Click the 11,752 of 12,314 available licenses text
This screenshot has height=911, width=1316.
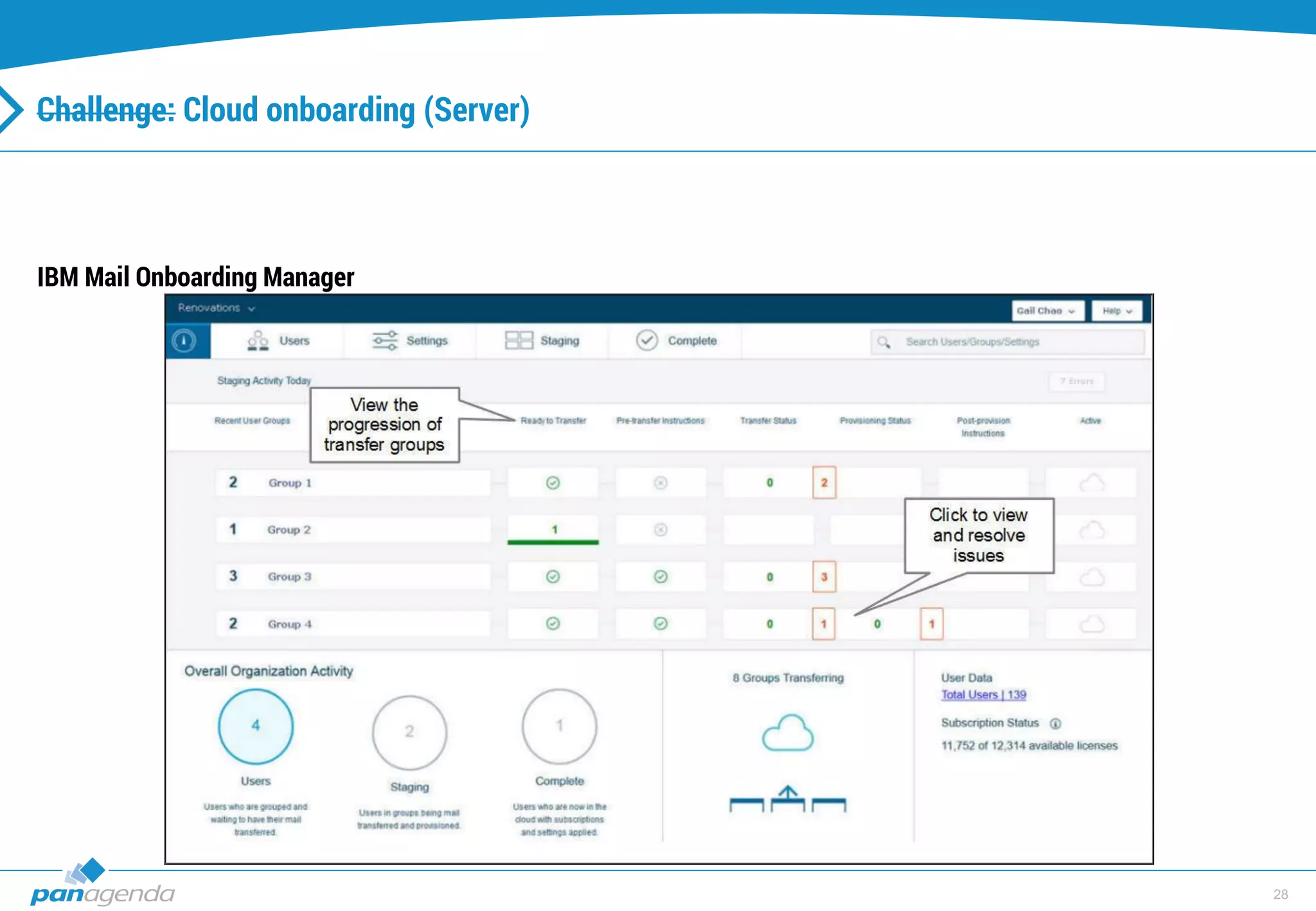click(1029, 746)
